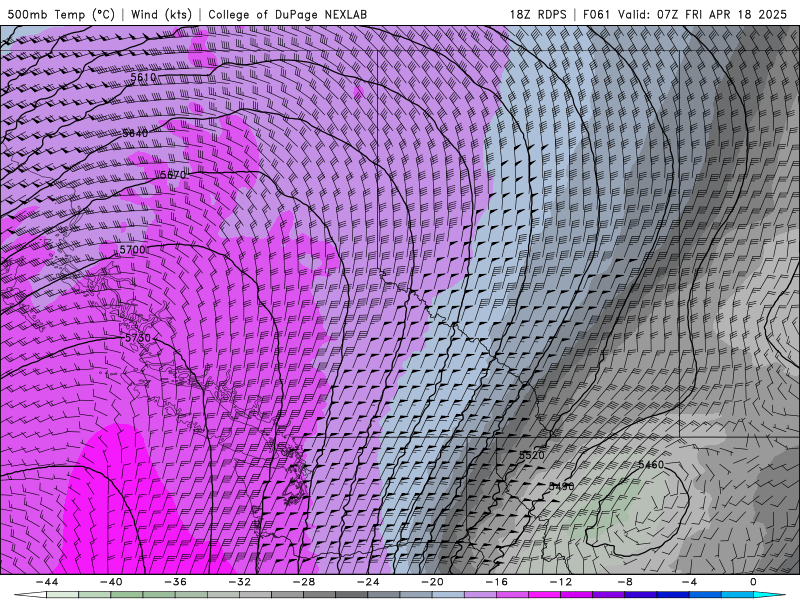800x600 pixels.
Task: Click the -44 colorbar value
Action: pyautogui.click(x=47, y=582)
